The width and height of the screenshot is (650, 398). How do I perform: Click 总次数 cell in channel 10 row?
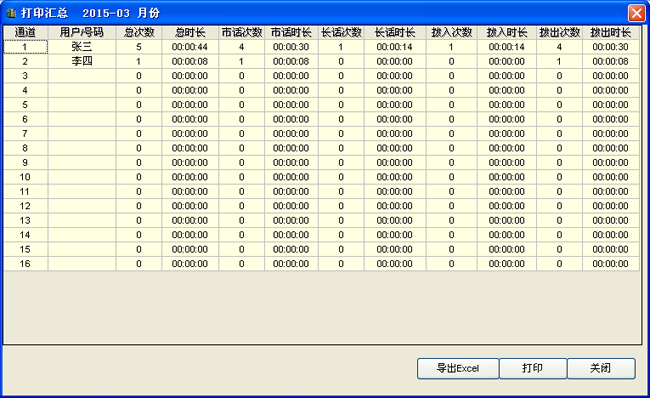[139, 177]
